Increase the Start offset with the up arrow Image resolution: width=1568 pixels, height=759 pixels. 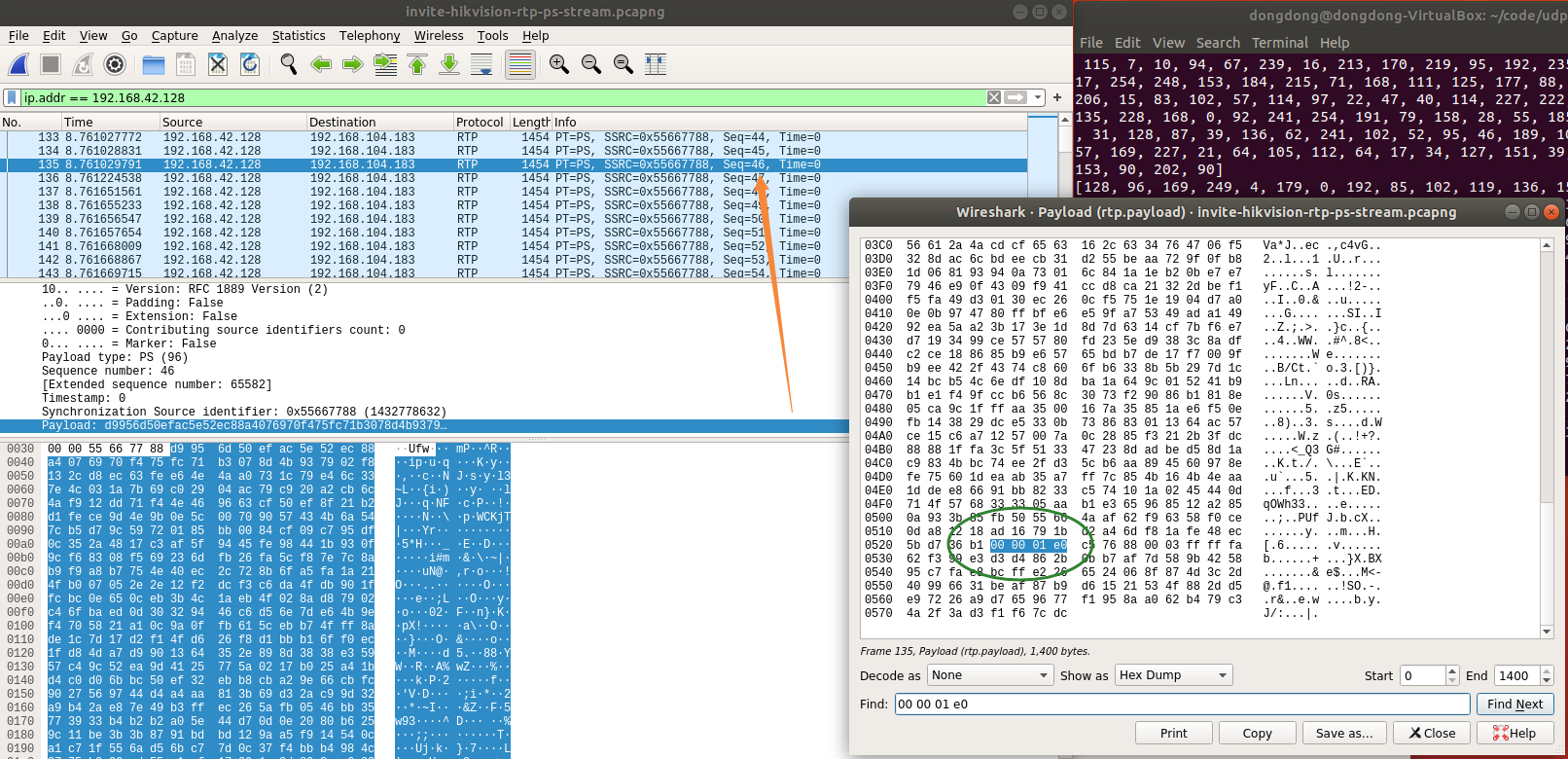1453,670
